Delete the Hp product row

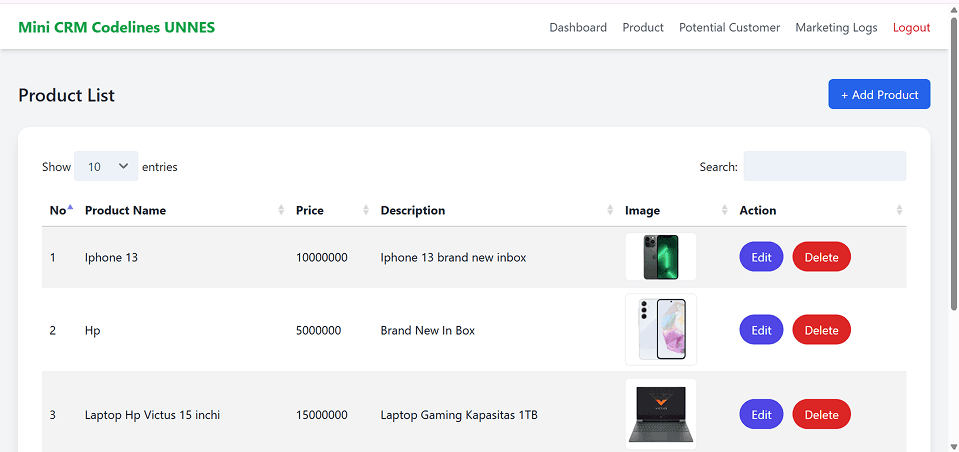click(x=821, y=330)
